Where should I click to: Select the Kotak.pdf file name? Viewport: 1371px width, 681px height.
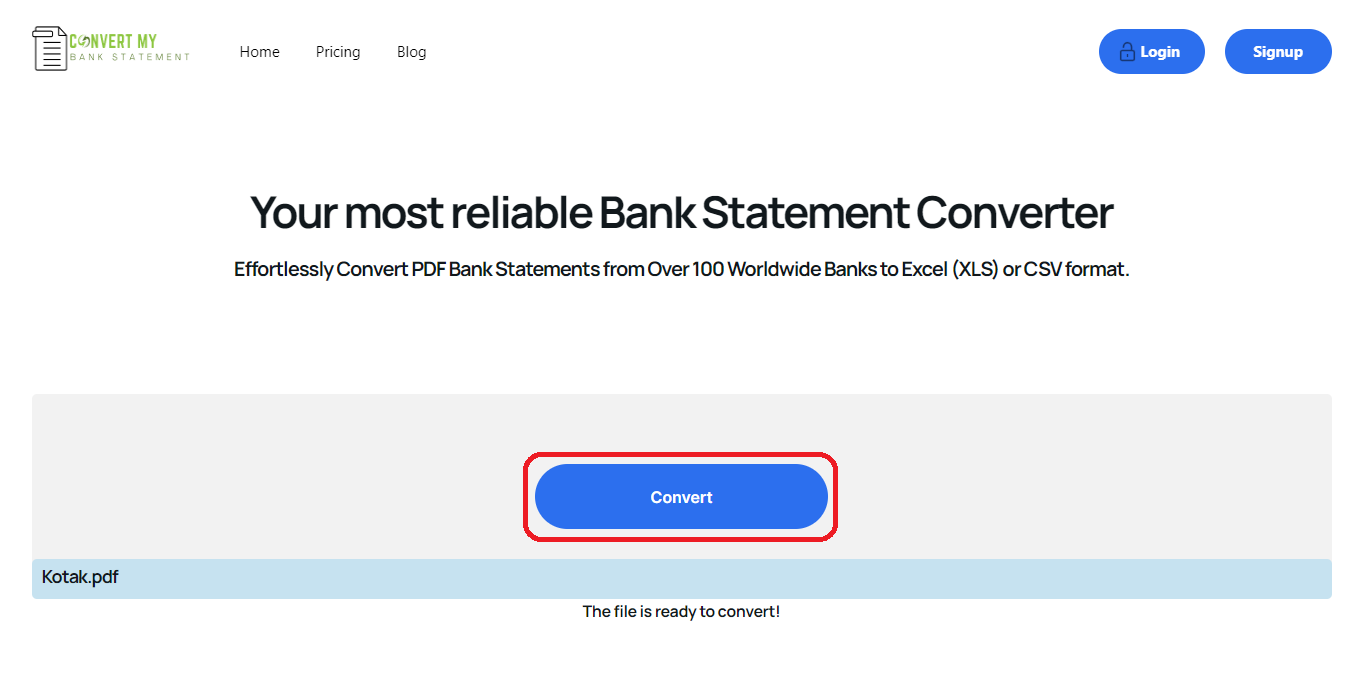click(80, 577)
